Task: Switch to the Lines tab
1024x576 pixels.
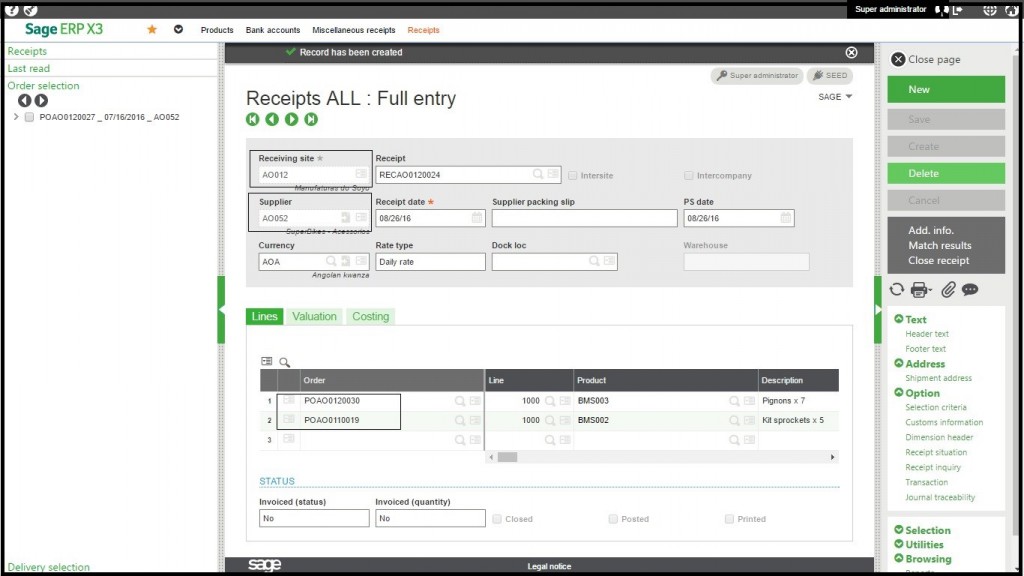Action: pos(264,316)
